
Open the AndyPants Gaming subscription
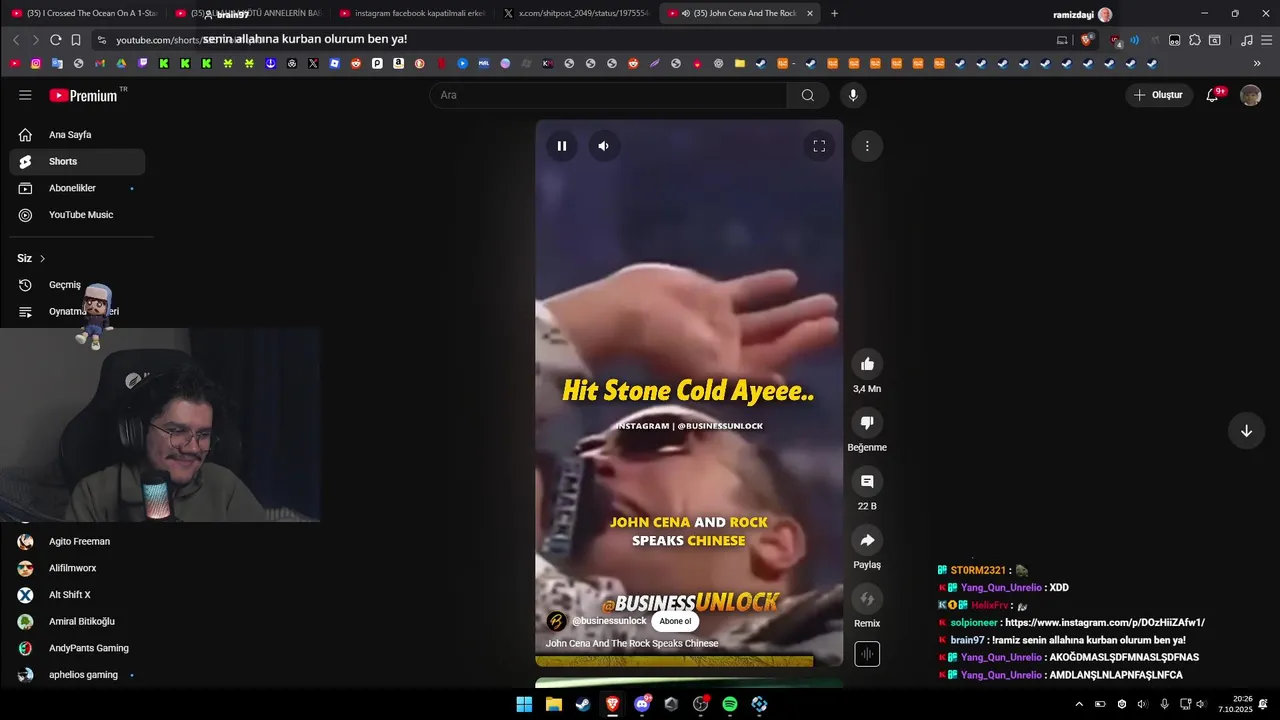coord(77,648)
